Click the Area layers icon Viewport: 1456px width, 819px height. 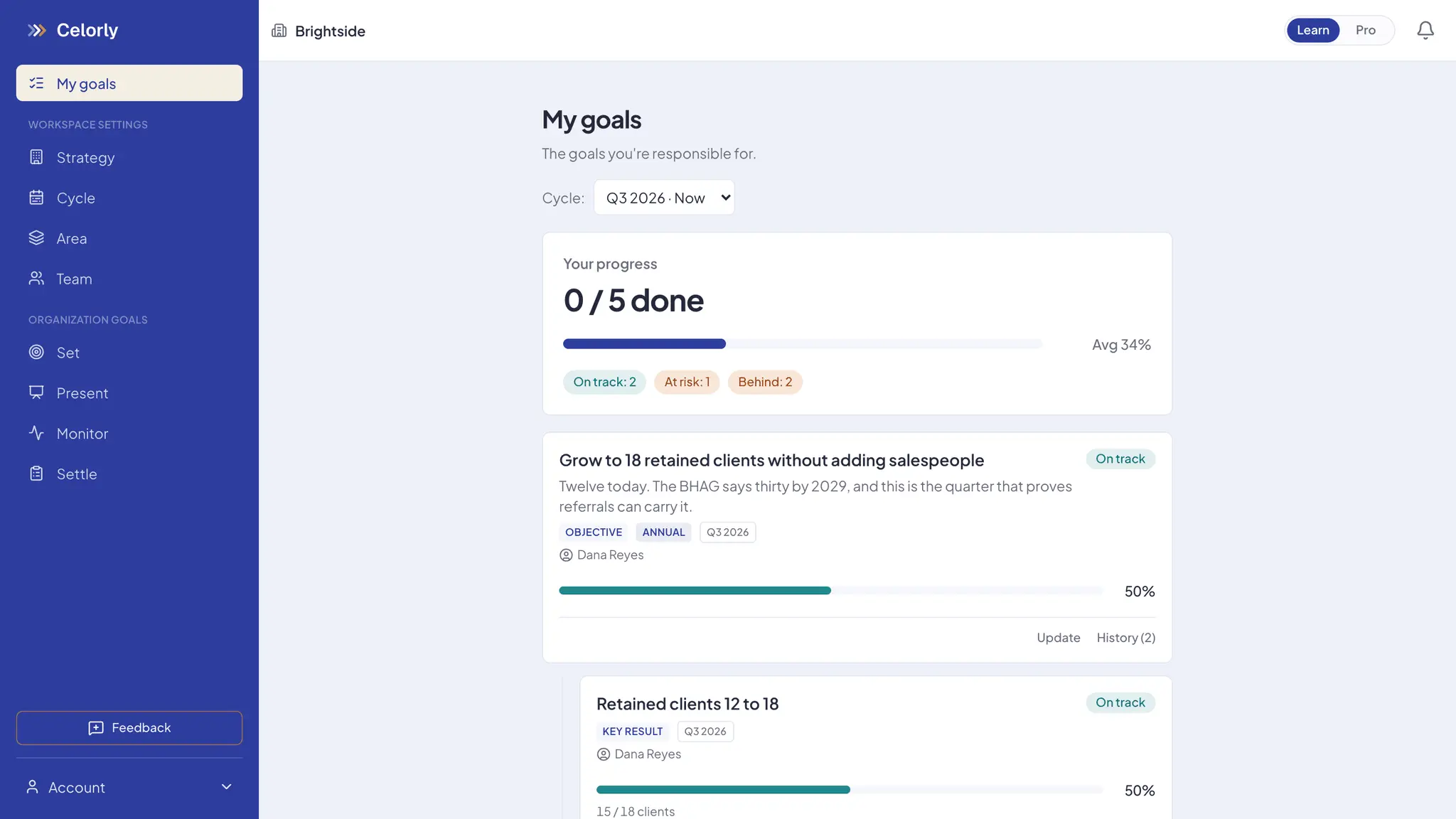point(36,238)
